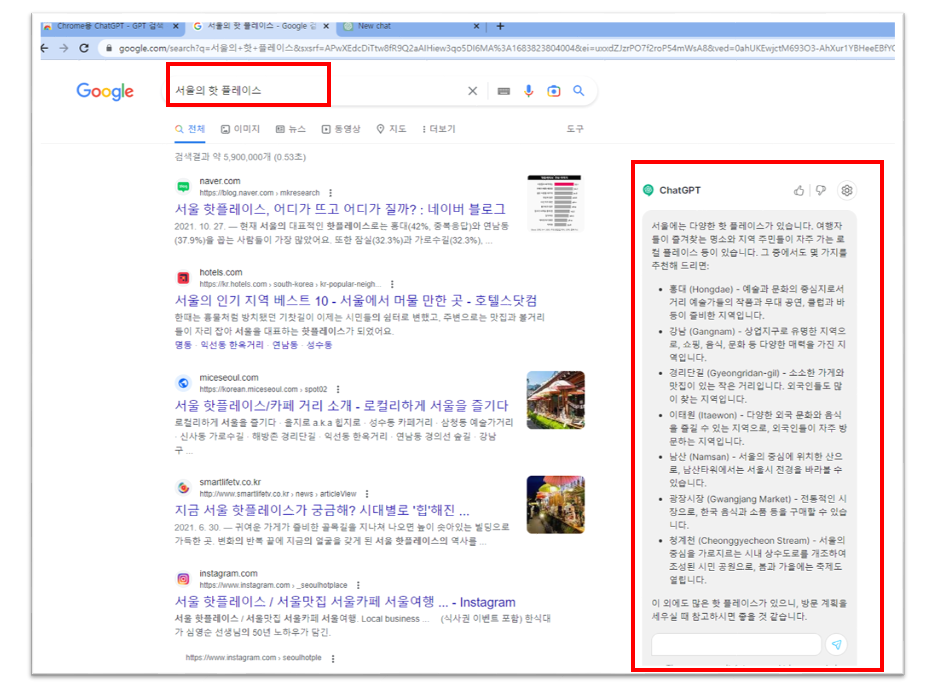This screenshot has width=934, height=696.
Task: Submit search with the magnifier icon
Action: coord(578,91)
